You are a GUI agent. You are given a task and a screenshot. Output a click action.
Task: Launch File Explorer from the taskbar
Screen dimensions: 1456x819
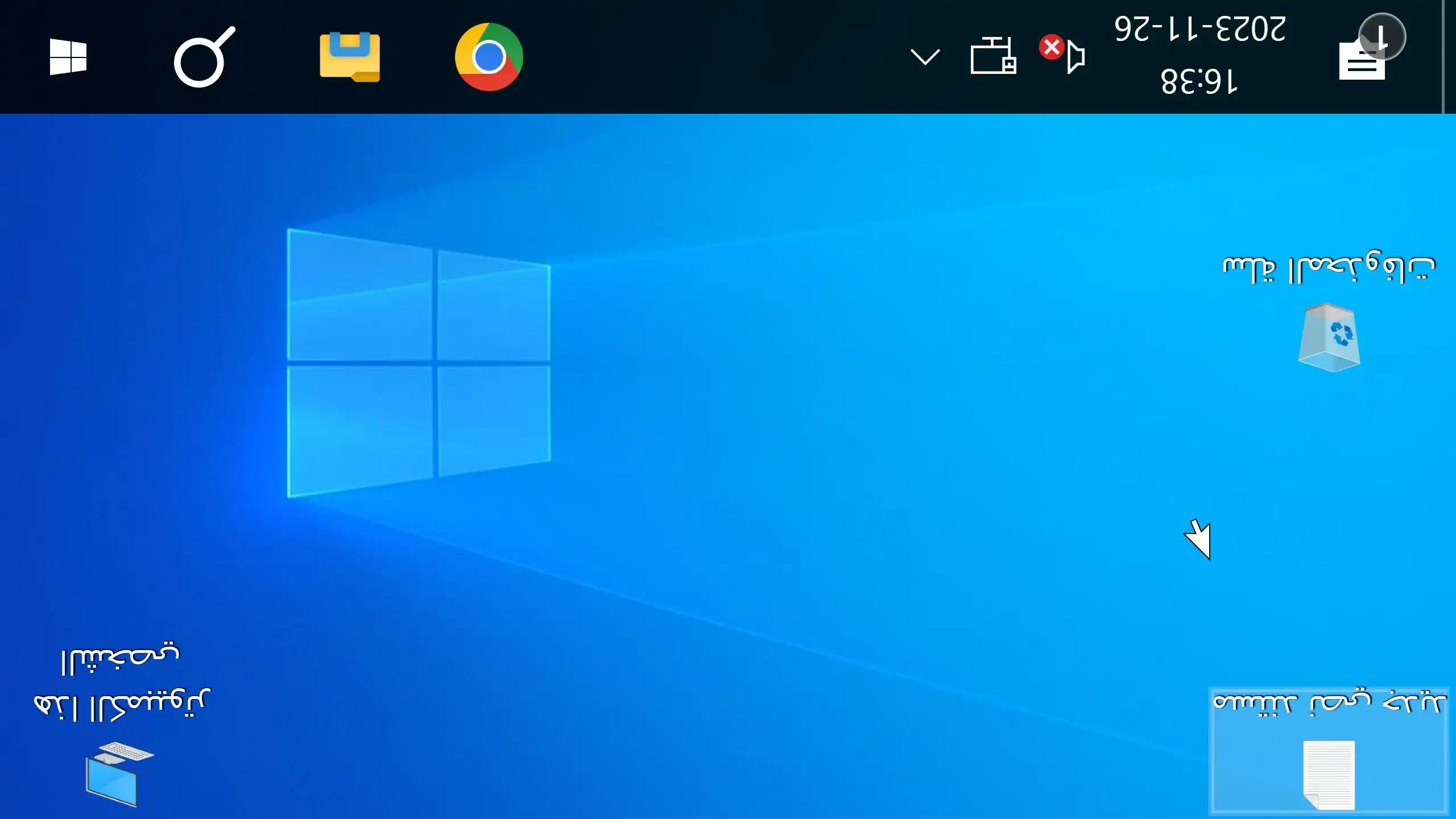[349, 57]
